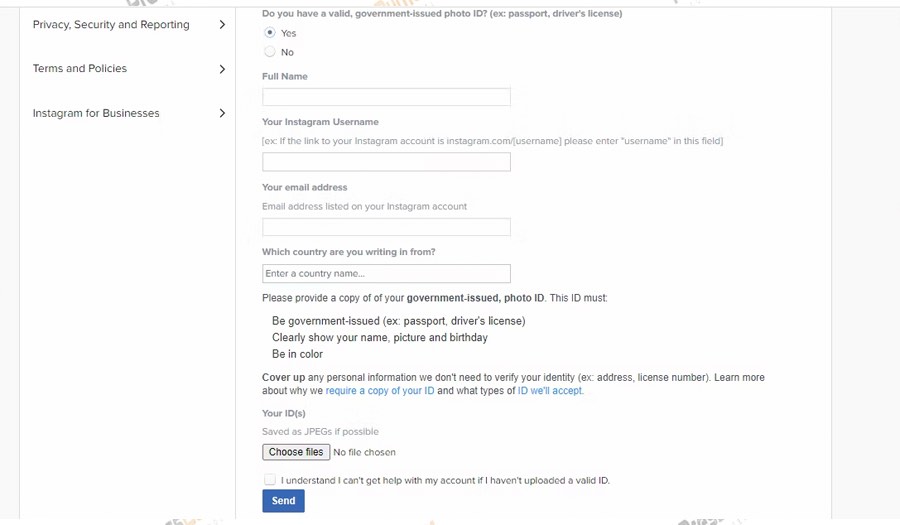900x525 pixels.
Task: Click the Instagram Username input field
Action: click(x=386, y=162)
